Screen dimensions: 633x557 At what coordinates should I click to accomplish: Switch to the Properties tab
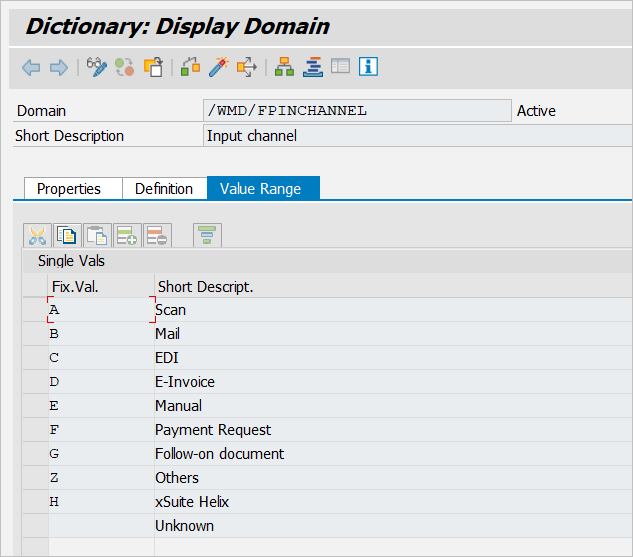click(69, 188)
